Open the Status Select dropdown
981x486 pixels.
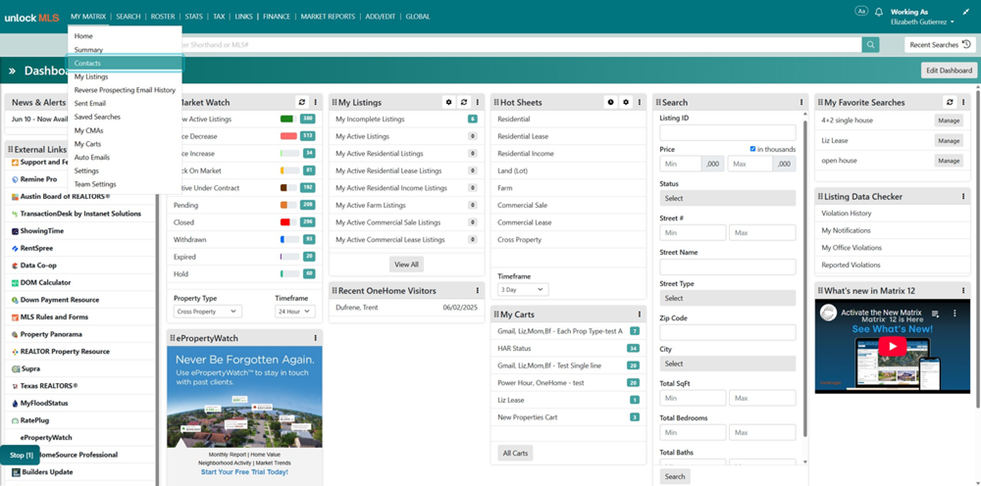point(728,198)
